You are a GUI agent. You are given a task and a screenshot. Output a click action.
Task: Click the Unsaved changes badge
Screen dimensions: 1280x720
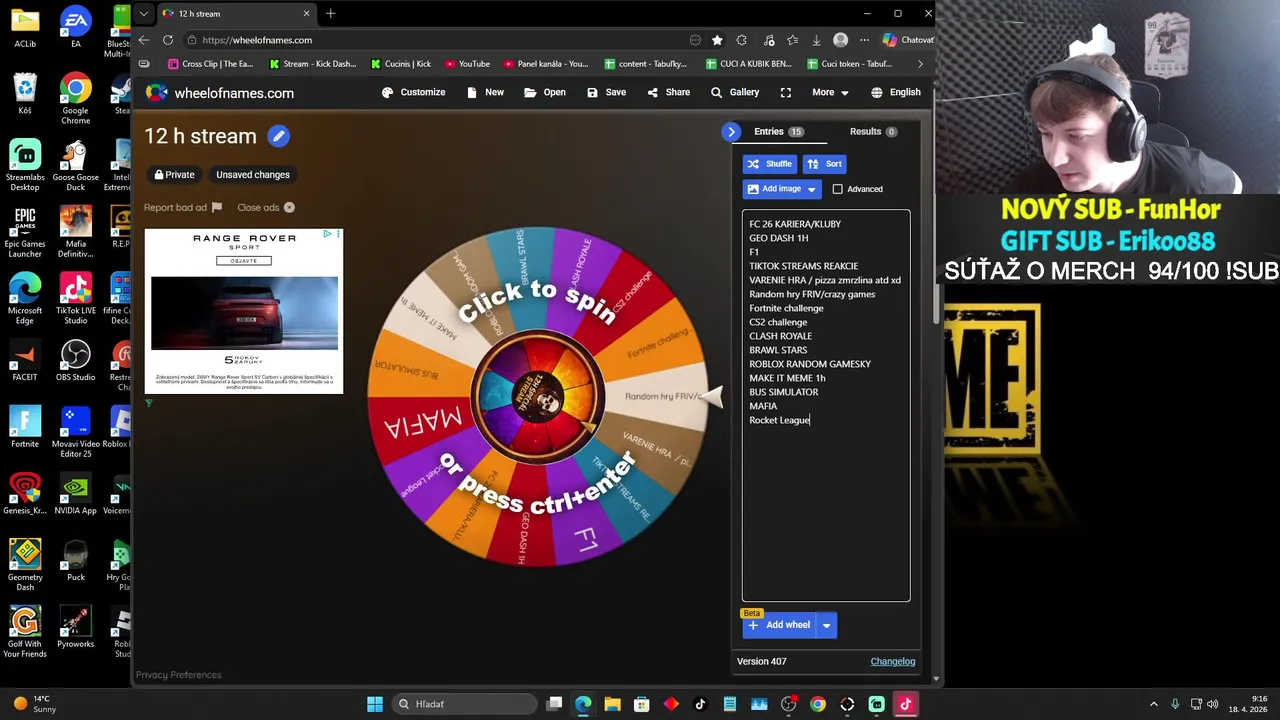(x=253, y=175)
